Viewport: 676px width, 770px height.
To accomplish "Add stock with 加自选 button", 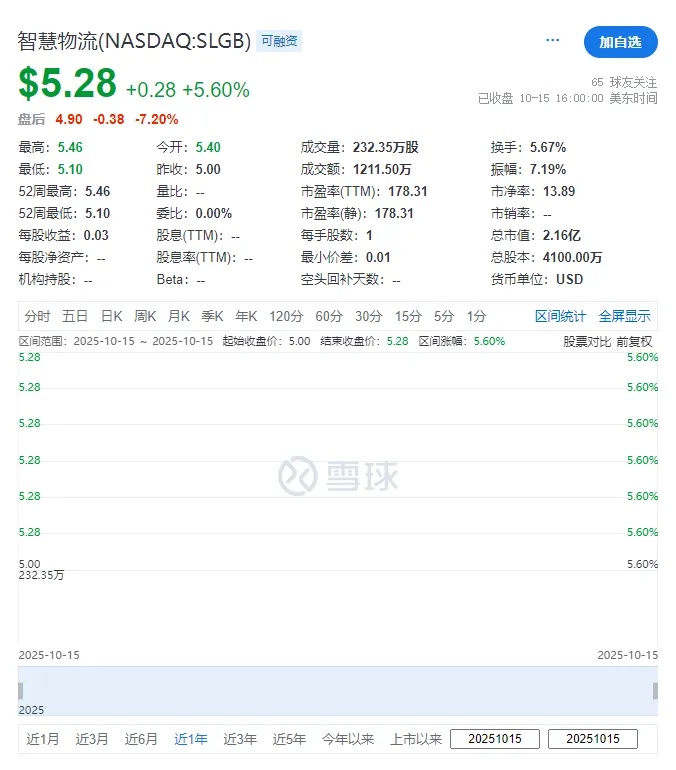I will point(621,42).
